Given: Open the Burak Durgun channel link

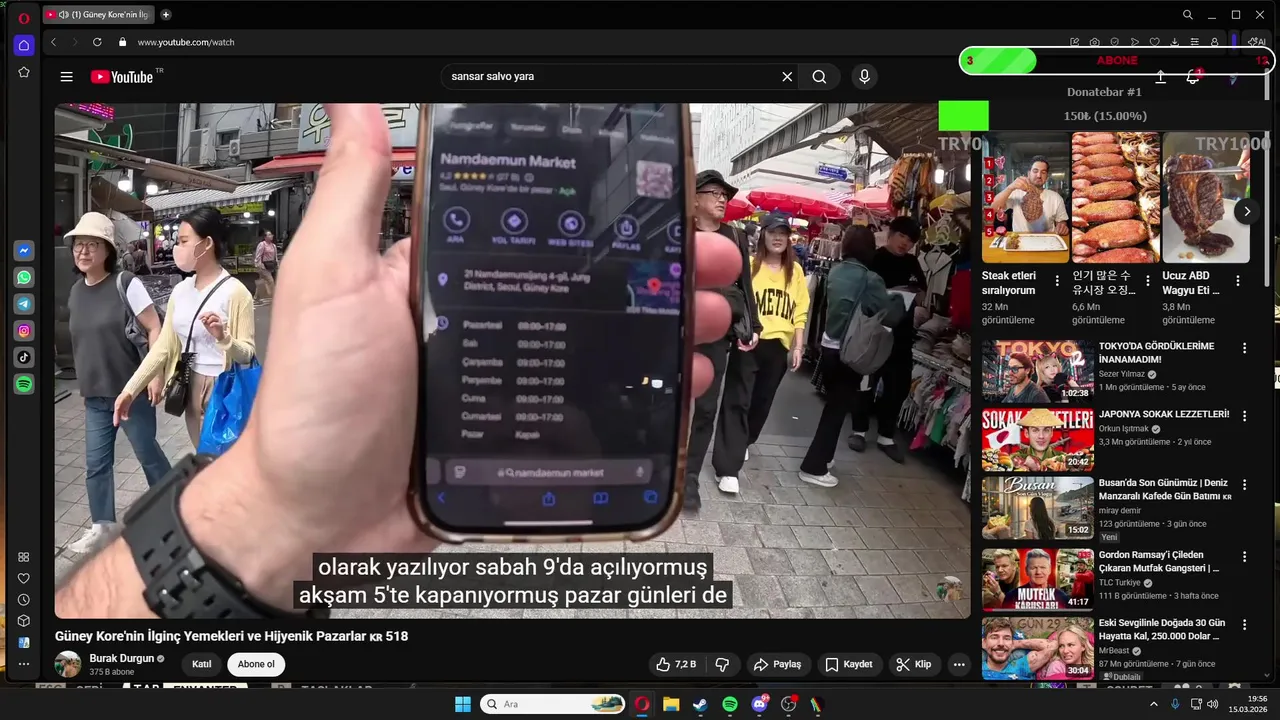Looking at the screenshot, I should click(122, 658).
